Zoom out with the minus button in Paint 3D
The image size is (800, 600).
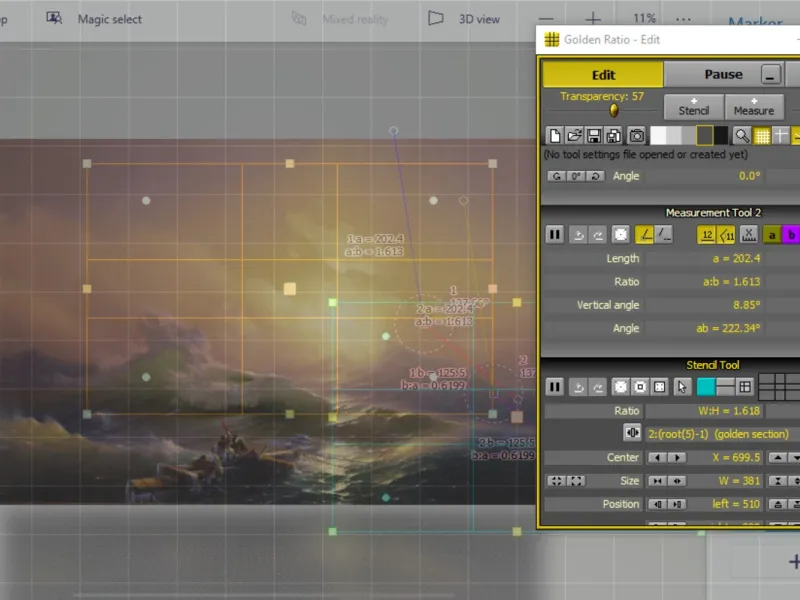click(x=546, y=19)
